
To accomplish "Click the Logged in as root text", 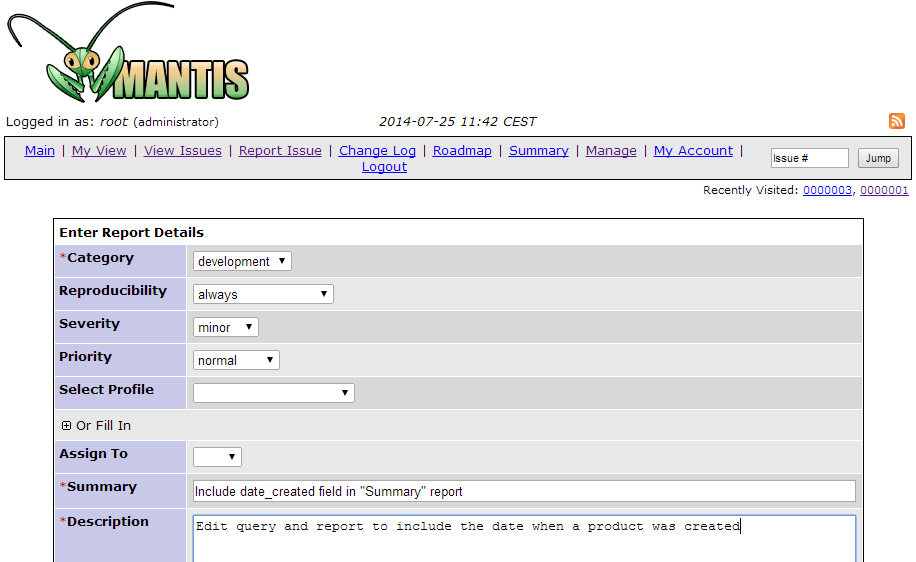I will click(x=112, y=122).
